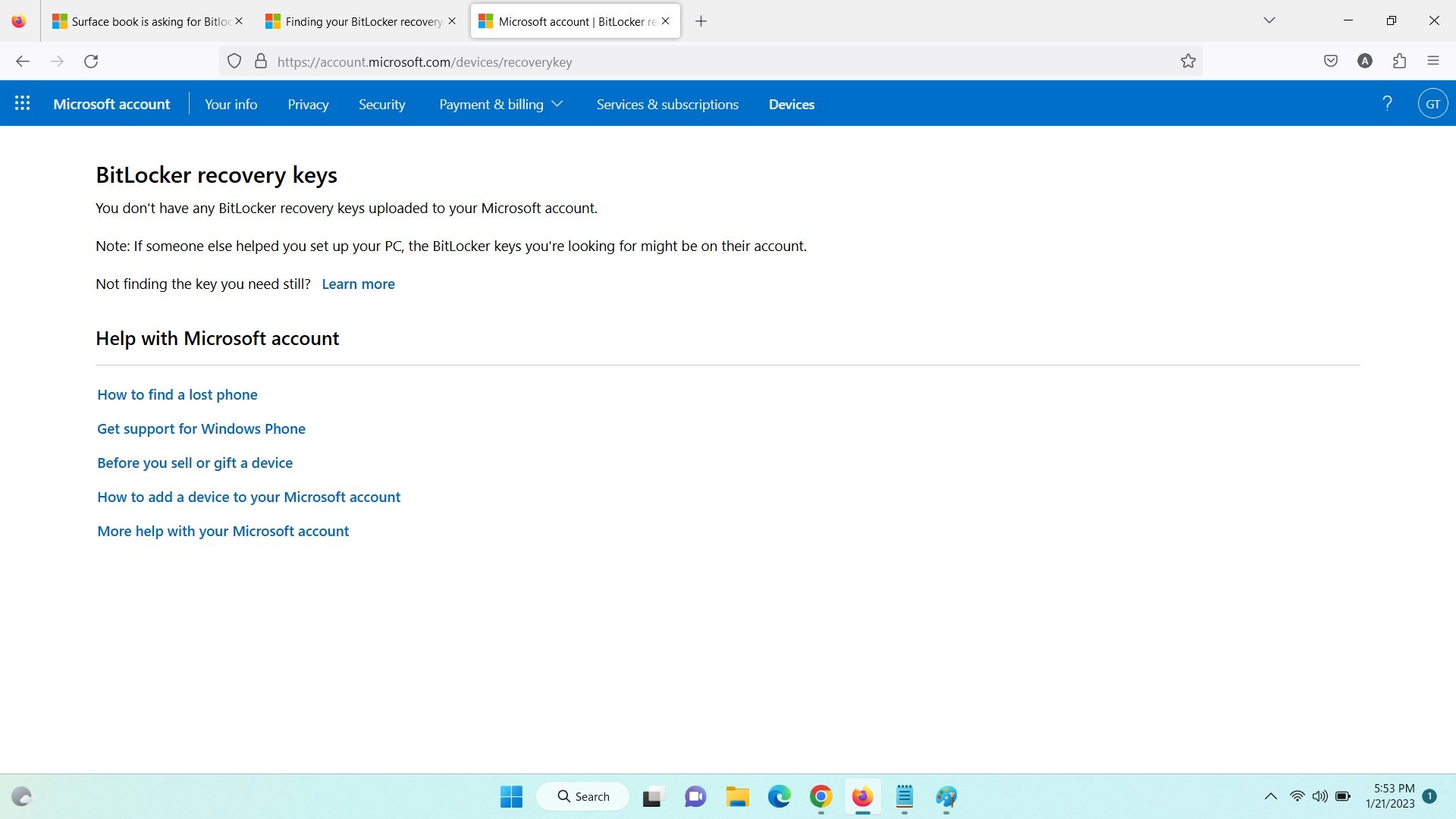Launch Microsoft Edge from the taskbar

(x=780, y=797)
